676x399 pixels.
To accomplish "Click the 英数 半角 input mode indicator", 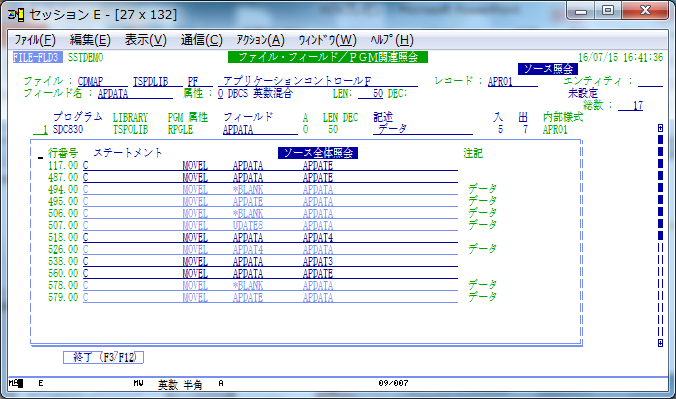I will click(180, 384).
